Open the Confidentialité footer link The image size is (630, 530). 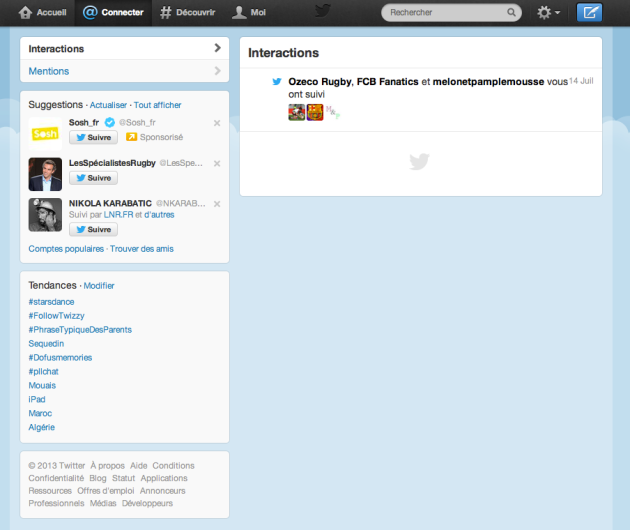56,478
